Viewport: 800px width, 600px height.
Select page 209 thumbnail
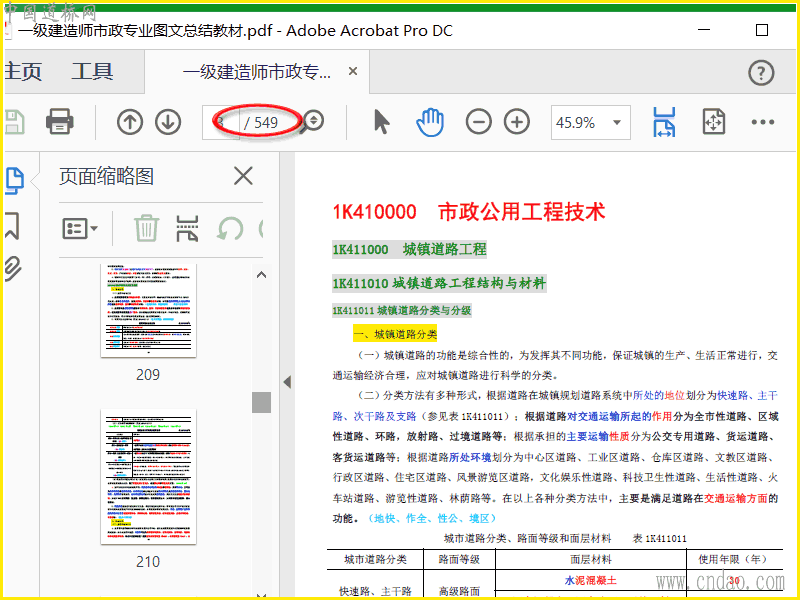pos(148,311)
